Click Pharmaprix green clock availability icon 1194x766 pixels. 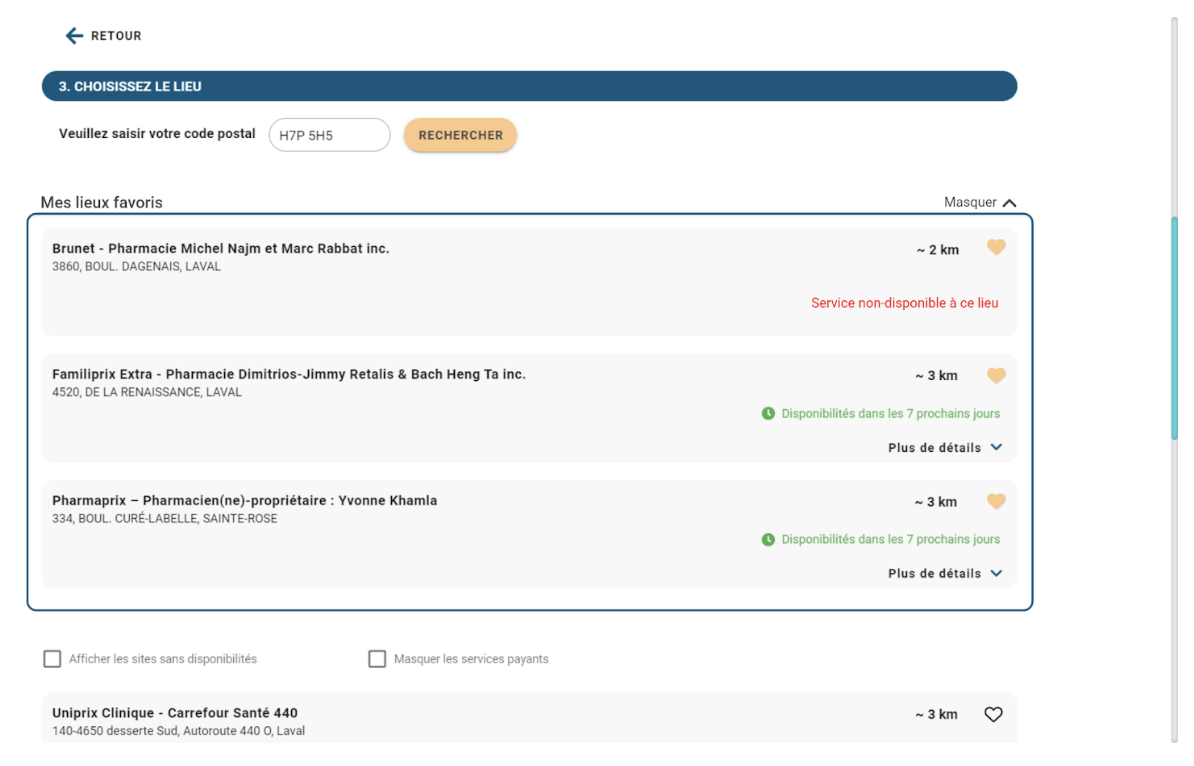click(x=768, y=539)
